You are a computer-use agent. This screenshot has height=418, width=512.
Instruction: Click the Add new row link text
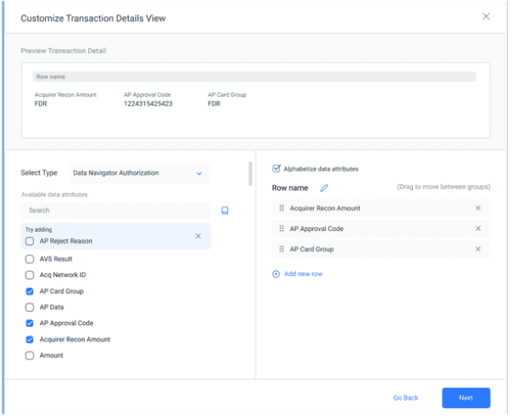coord(303,274)
